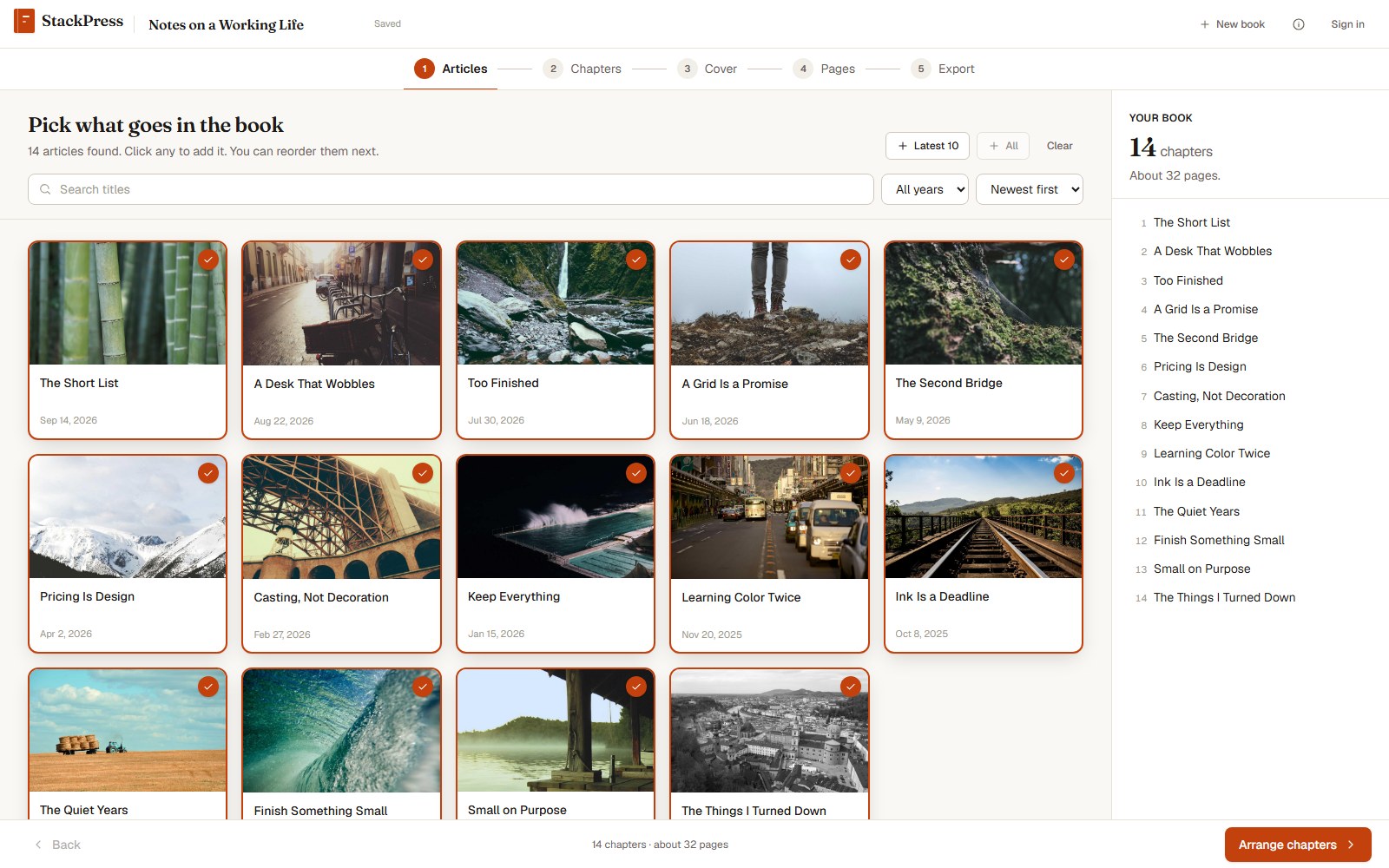Screen dimensions: 1389x868
Task: Click the railway photo of Ink Is a Deadline
Action: [x=984, y=517]
